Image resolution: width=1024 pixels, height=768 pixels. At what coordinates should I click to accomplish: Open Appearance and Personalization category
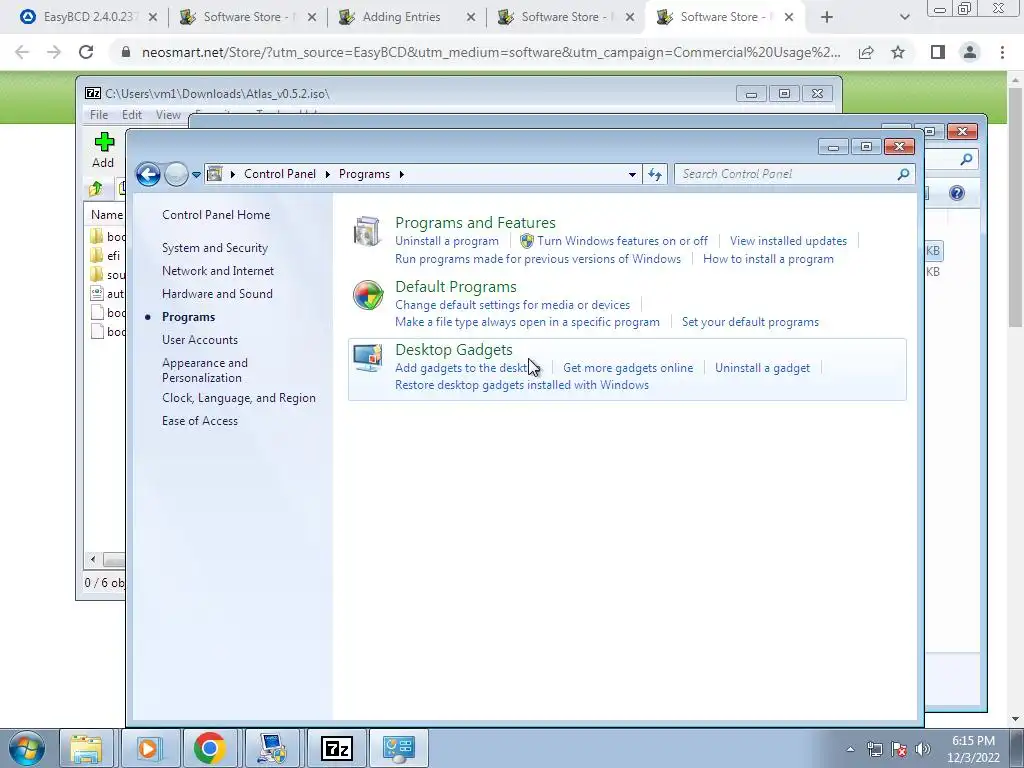click(205, 370)
